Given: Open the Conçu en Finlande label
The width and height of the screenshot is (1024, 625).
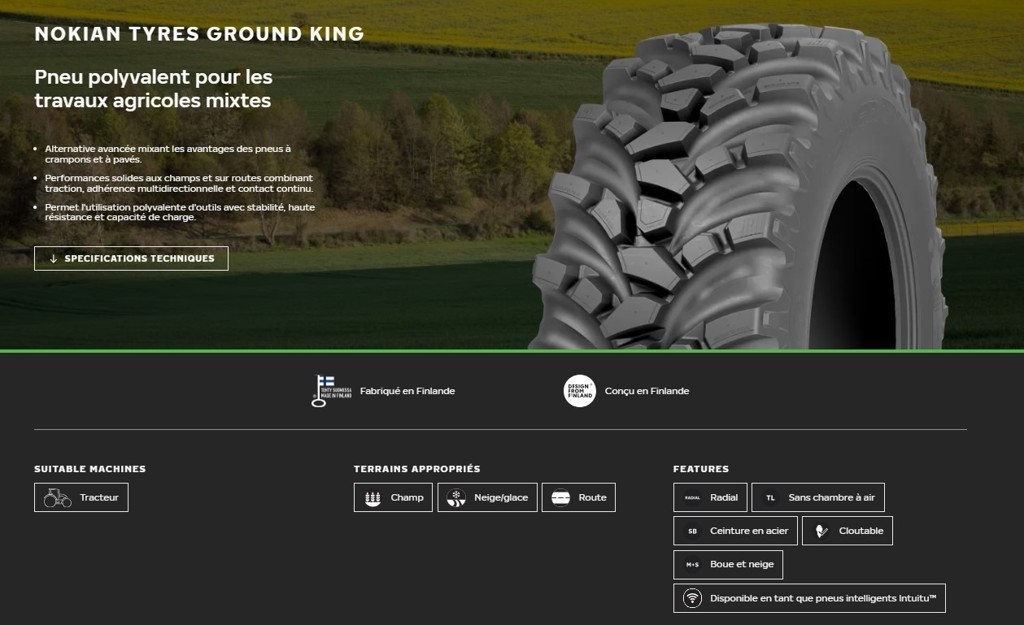Looking at the screenshot, I should click(x=646, y=391).
